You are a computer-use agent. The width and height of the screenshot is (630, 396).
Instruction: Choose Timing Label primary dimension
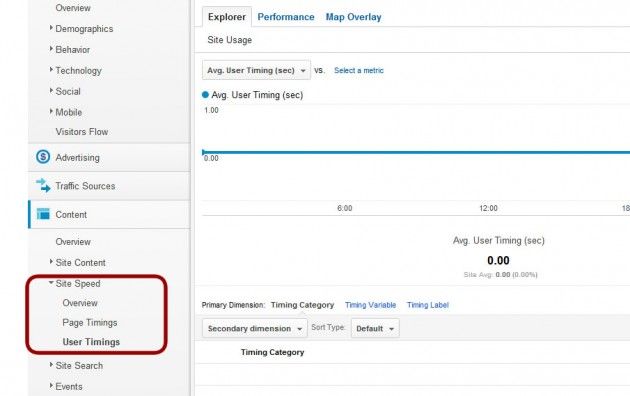[x=428, y=305]
